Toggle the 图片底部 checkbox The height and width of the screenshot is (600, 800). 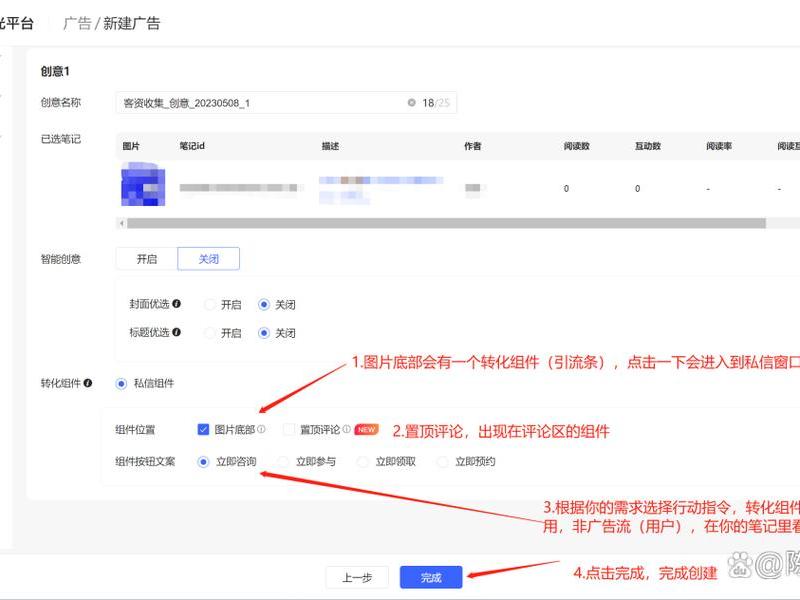[203, 430]
